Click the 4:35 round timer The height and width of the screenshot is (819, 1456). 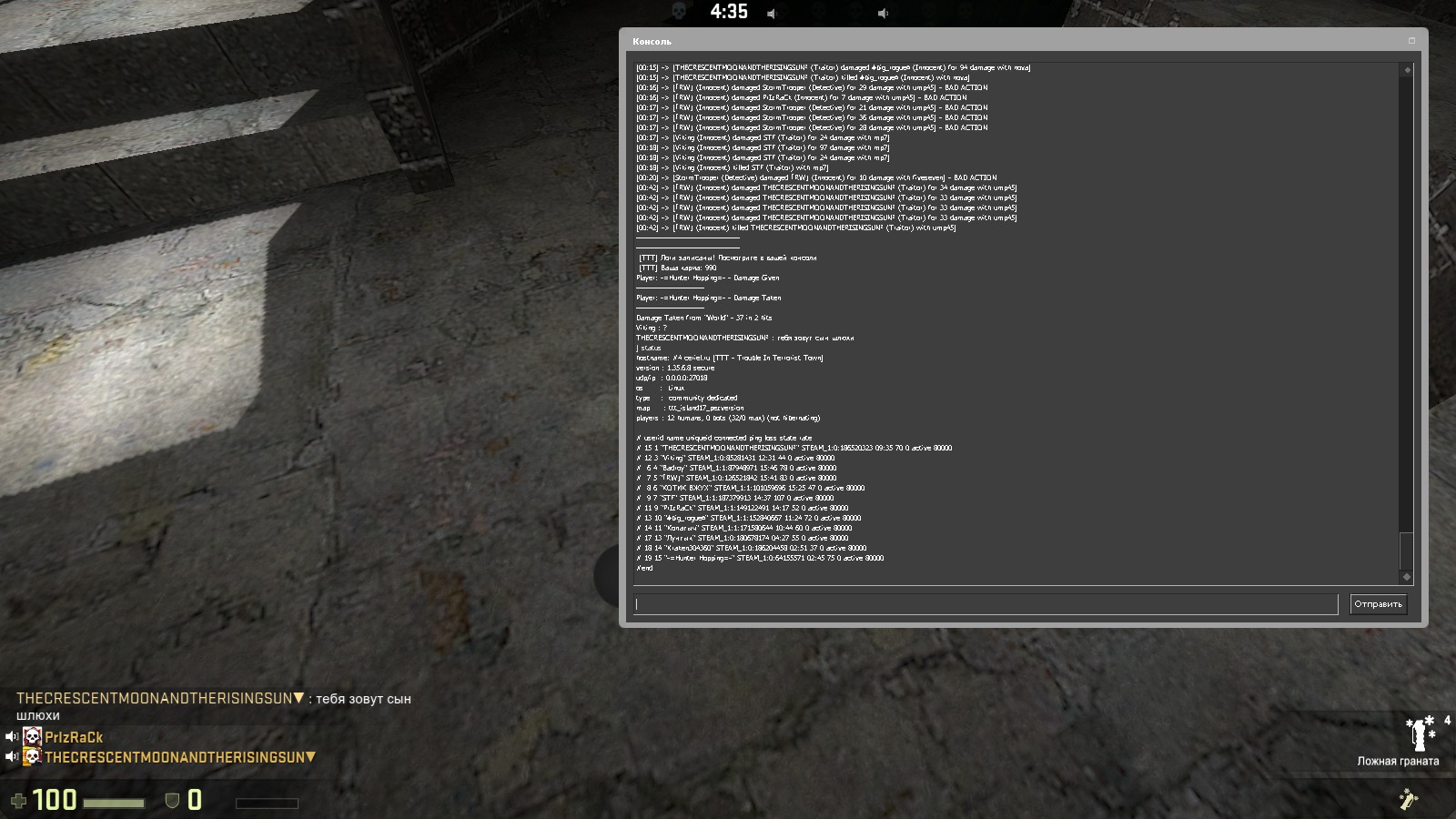click(729, 12)
